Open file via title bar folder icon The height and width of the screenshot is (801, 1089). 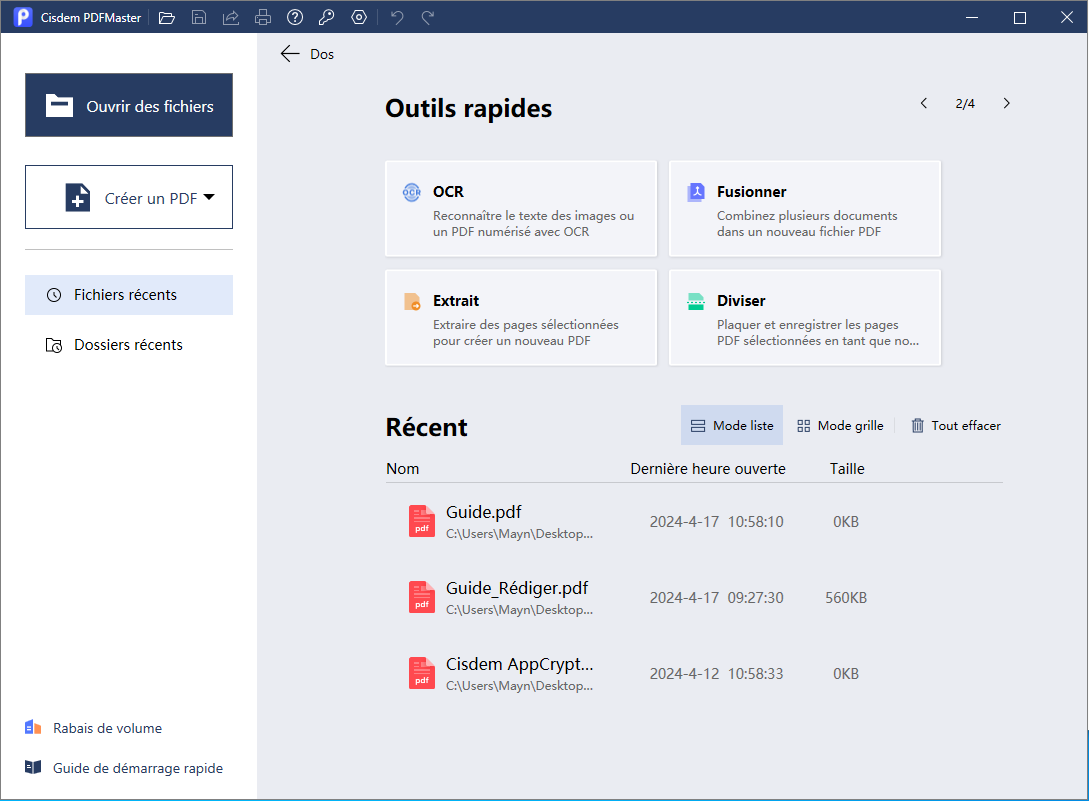[x=167, y=17]
